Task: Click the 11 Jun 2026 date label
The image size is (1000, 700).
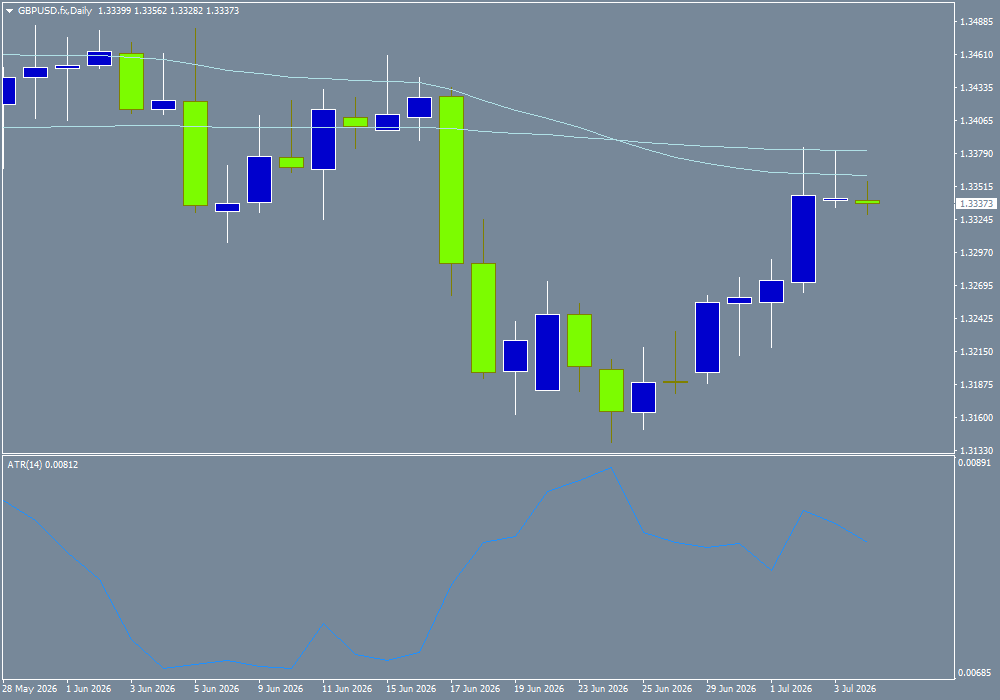Action: coord(347,689)
